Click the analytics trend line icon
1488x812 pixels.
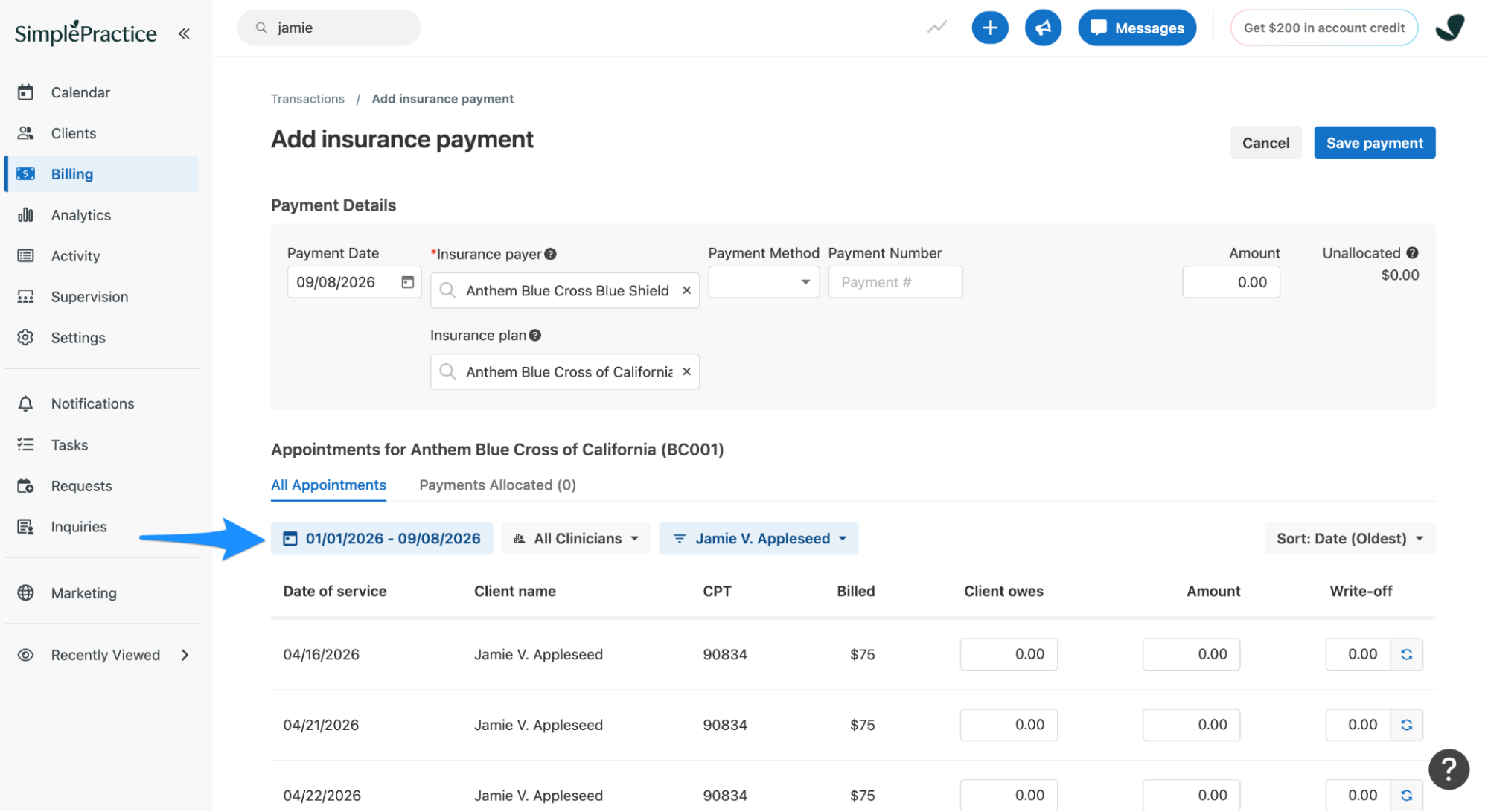pos(936,28)
